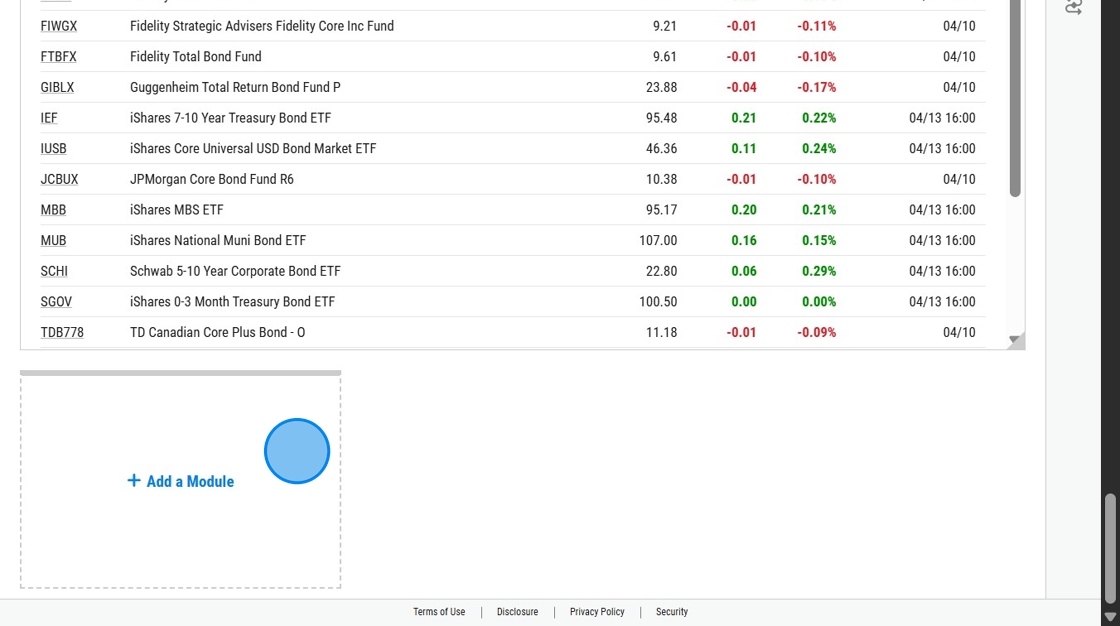Click SCHI price 22.80

[x=661, y=272]
